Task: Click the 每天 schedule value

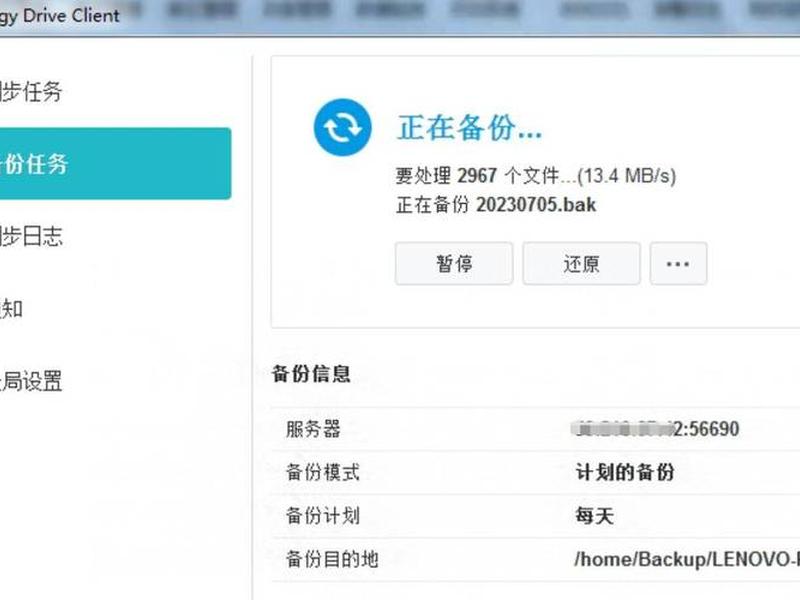Action: [x=594, y=515]
